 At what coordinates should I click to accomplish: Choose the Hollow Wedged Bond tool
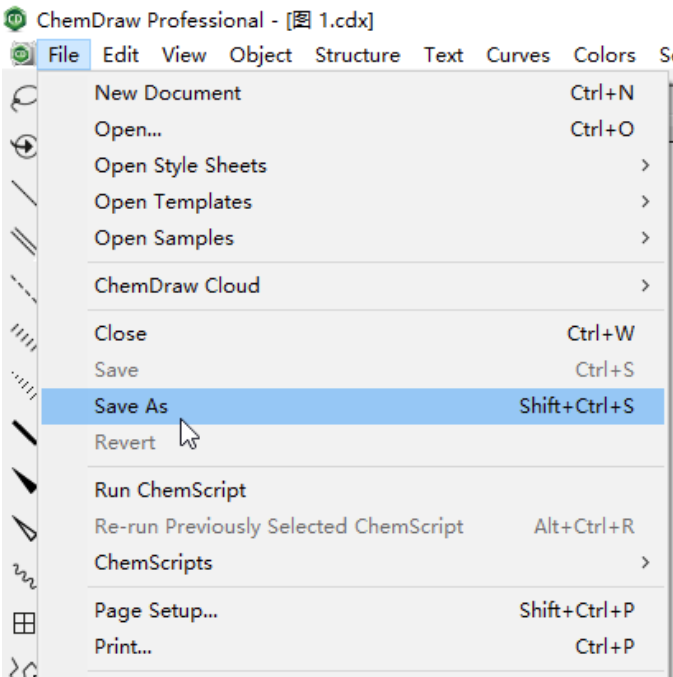point(23,528)
